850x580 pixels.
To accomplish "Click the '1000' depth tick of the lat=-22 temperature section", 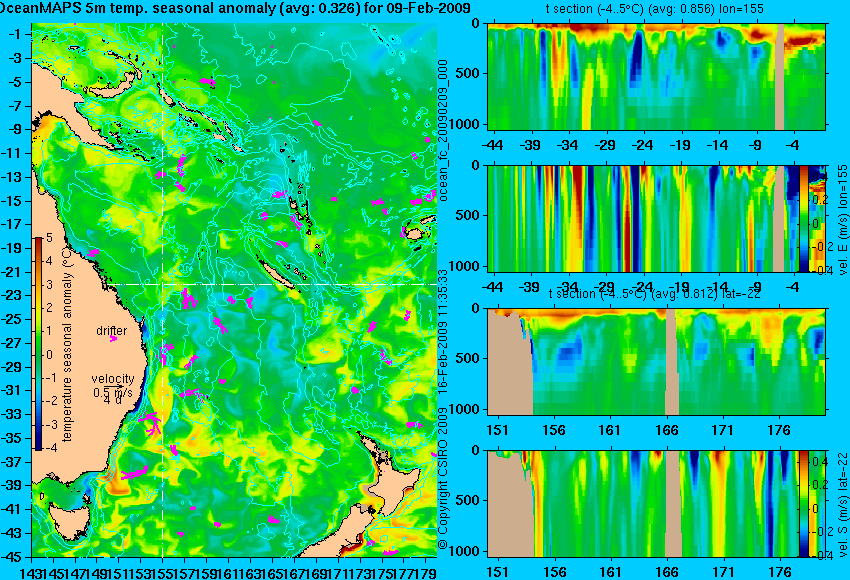I will [465, 409].
